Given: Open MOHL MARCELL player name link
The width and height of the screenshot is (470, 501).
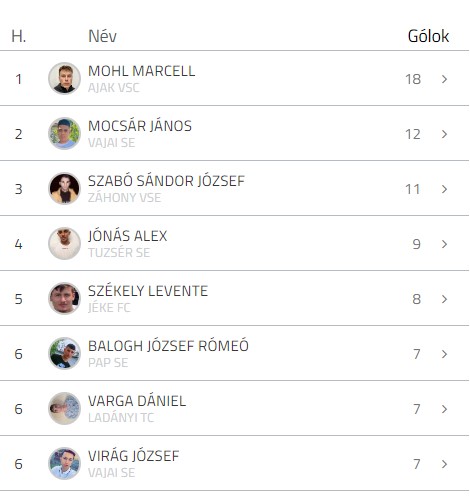Looking at the screenshot, I should [x=141, y=71].
